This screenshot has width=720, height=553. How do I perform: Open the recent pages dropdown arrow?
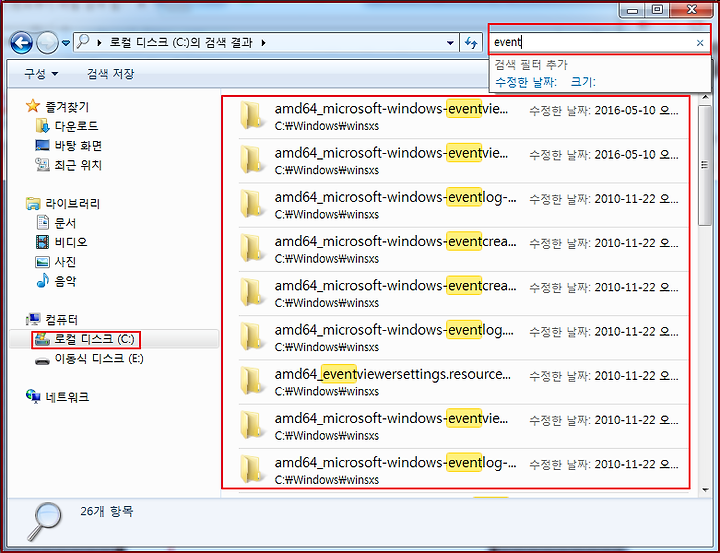[66, 43]
